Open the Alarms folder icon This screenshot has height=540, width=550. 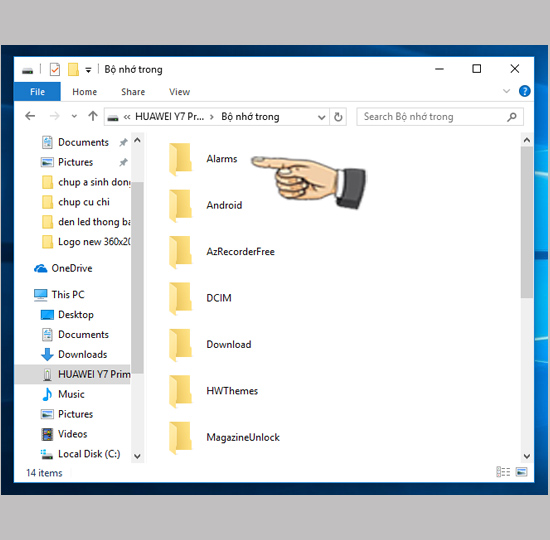(180, 159)
